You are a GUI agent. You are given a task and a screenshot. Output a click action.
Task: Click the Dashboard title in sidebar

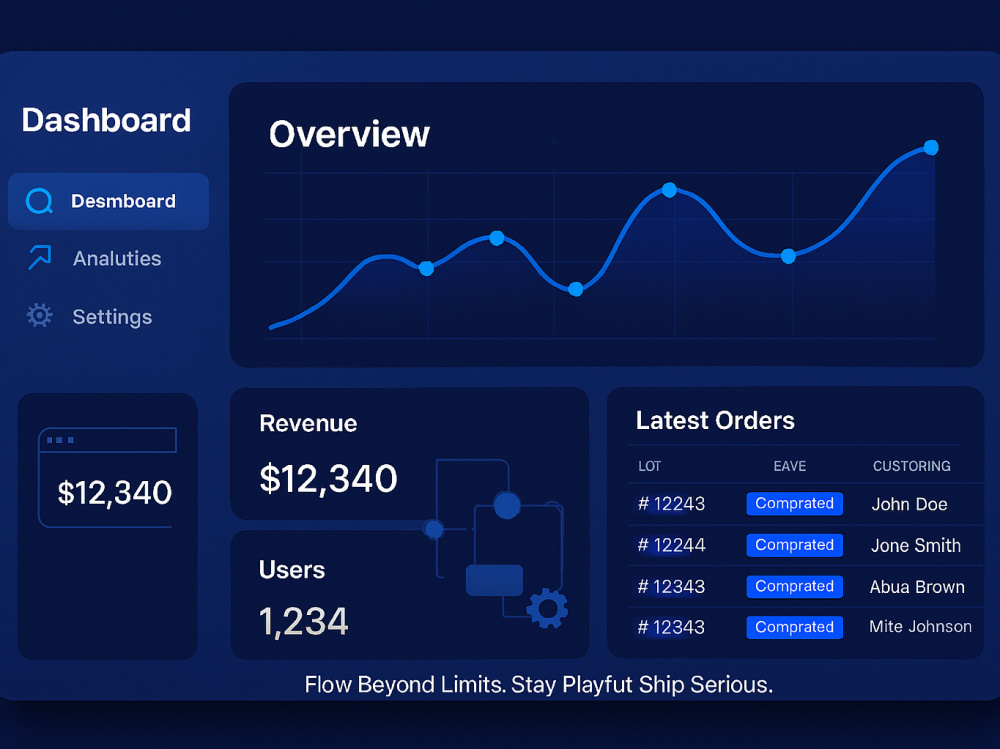pyautogui.click(x=107, y=120)
